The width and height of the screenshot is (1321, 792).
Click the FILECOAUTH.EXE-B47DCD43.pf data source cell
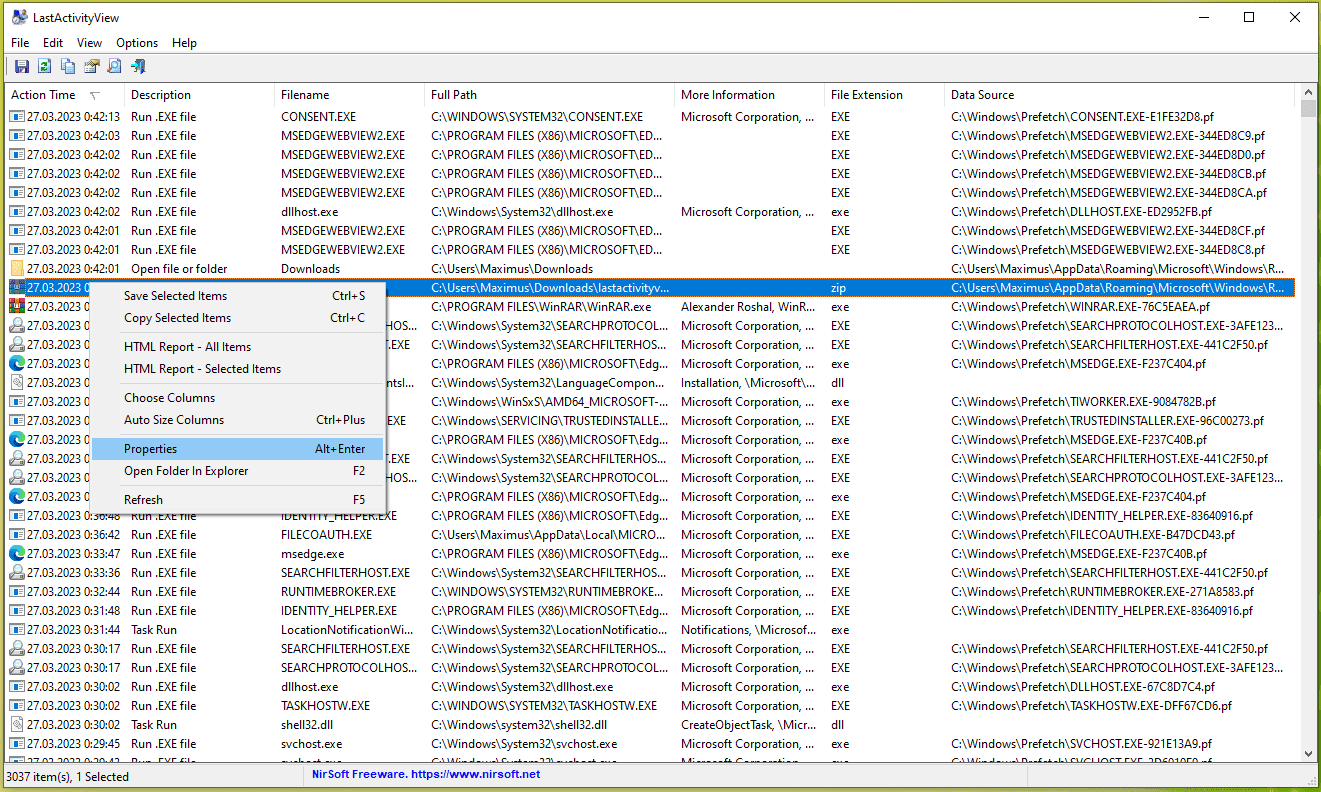click(x=1092, y=535)
